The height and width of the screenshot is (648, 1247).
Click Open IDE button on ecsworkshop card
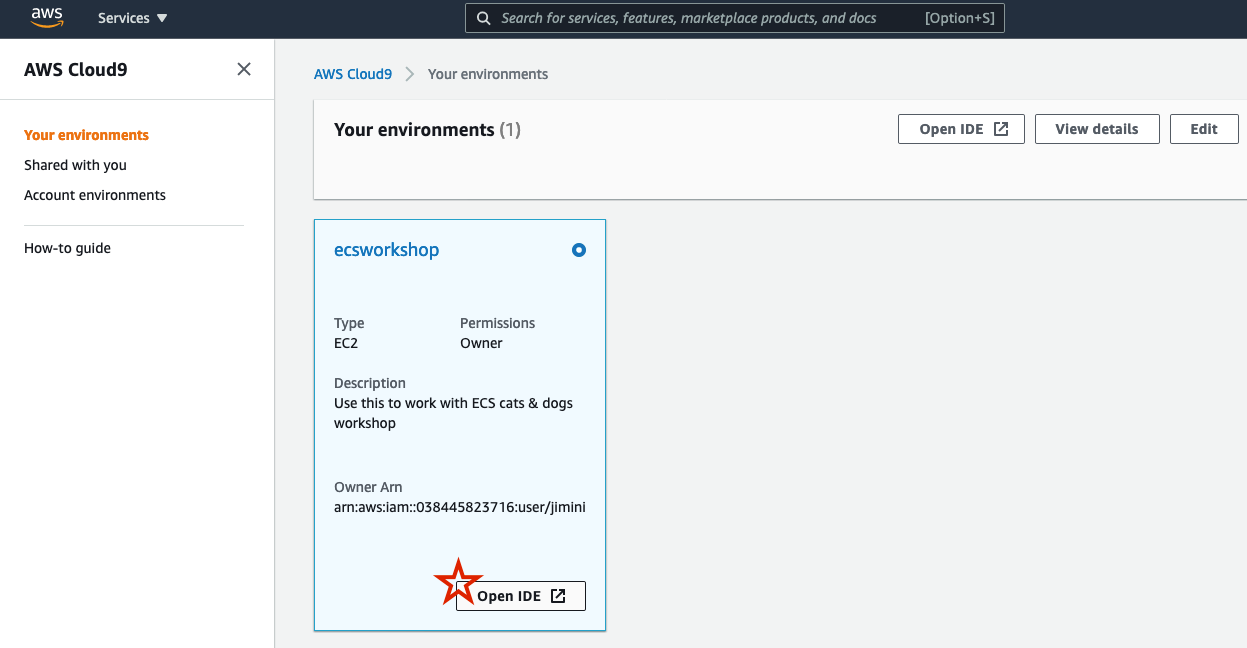(521, 596)
